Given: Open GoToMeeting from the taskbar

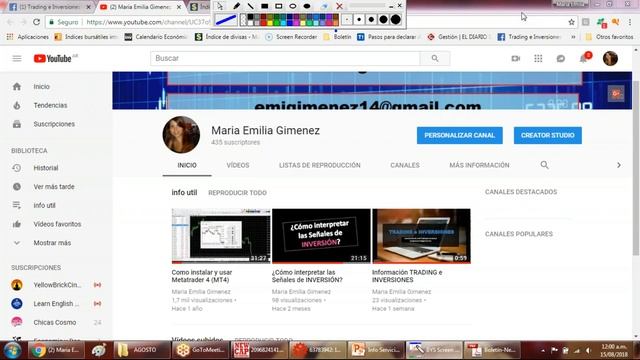Looking at the screenshot, I should click(x=201, y=350).
